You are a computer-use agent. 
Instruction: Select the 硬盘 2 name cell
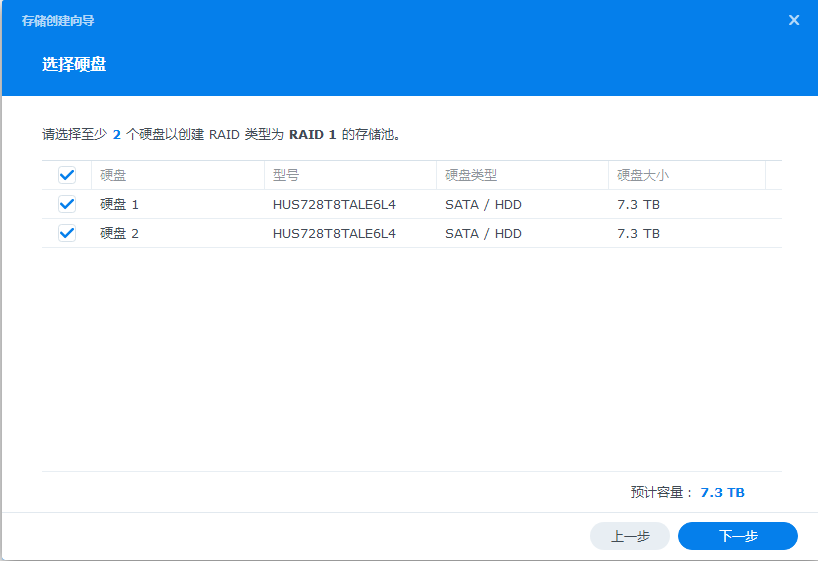click(x=120, y=233)
